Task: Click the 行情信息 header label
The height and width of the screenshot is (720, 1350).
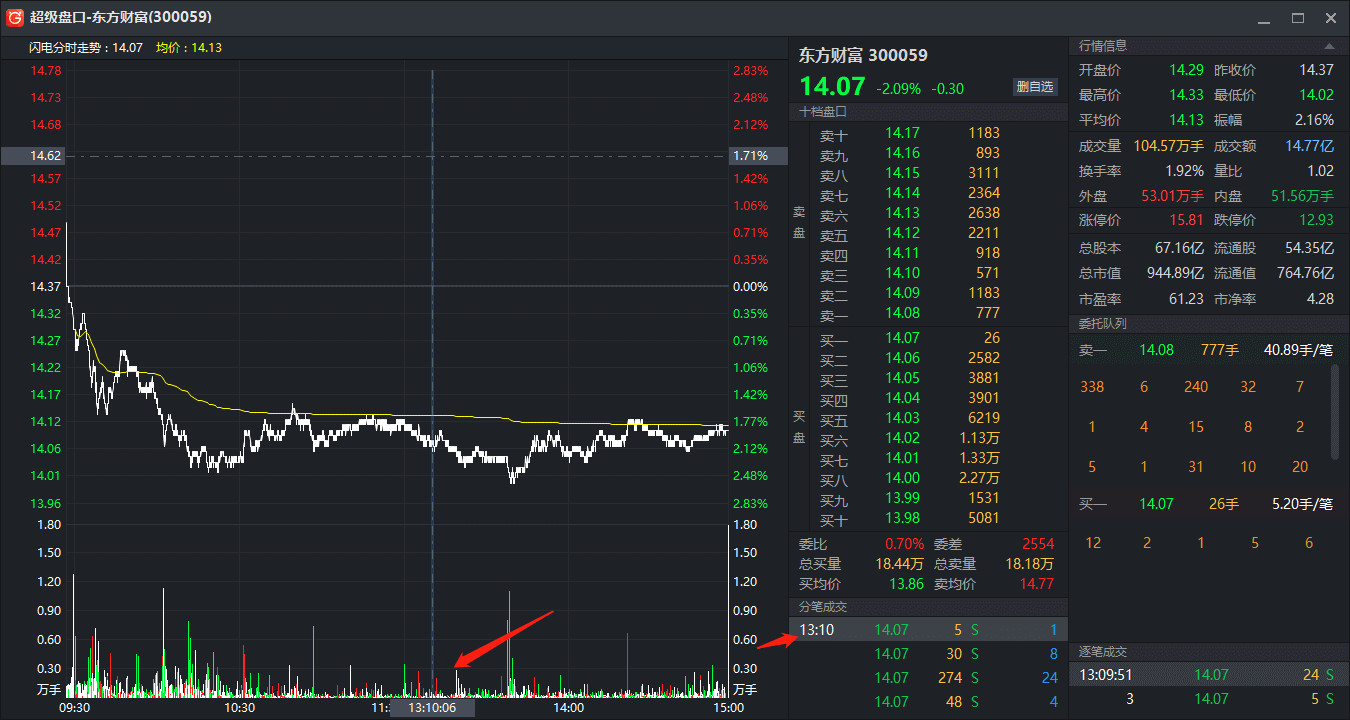Action: click(x=1103, y=46)
